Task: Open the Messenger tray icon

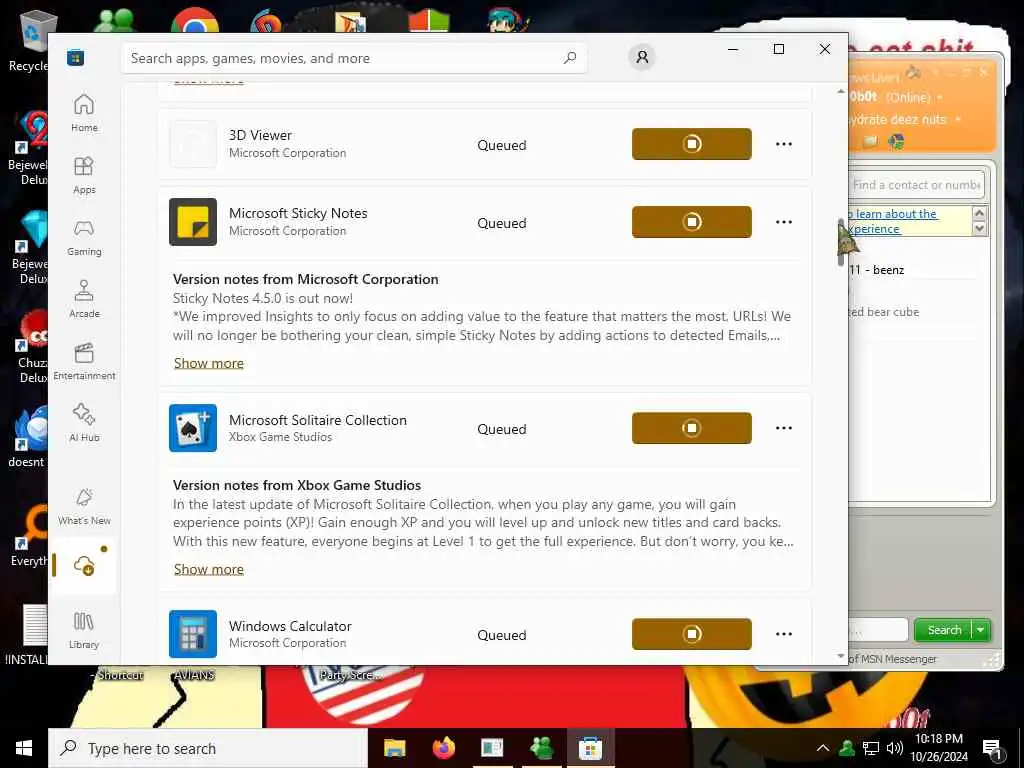Action: coord(847,748)
